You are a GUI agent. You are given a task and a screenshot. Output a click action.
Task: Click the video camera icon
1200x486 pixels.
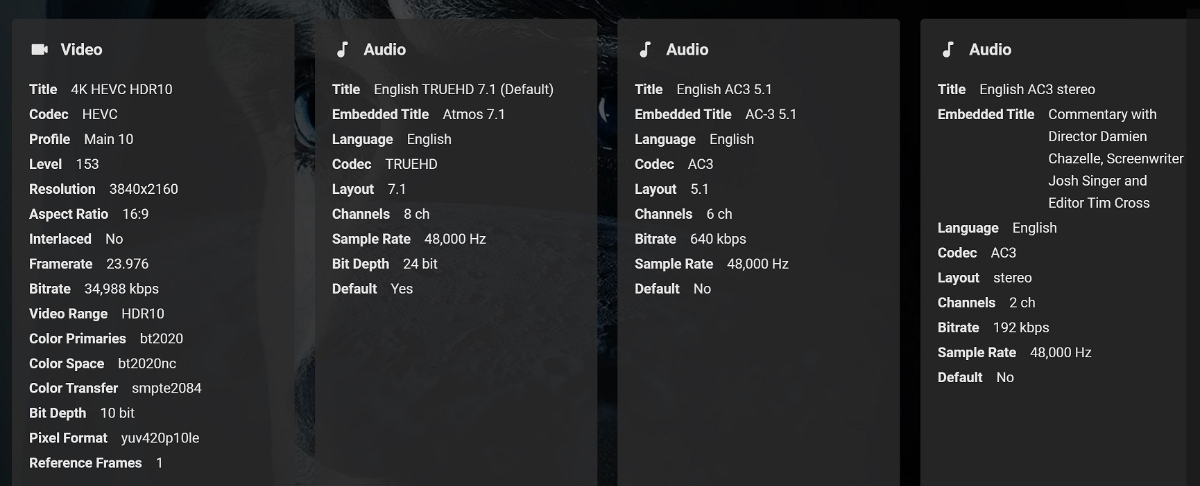[40, 49]
